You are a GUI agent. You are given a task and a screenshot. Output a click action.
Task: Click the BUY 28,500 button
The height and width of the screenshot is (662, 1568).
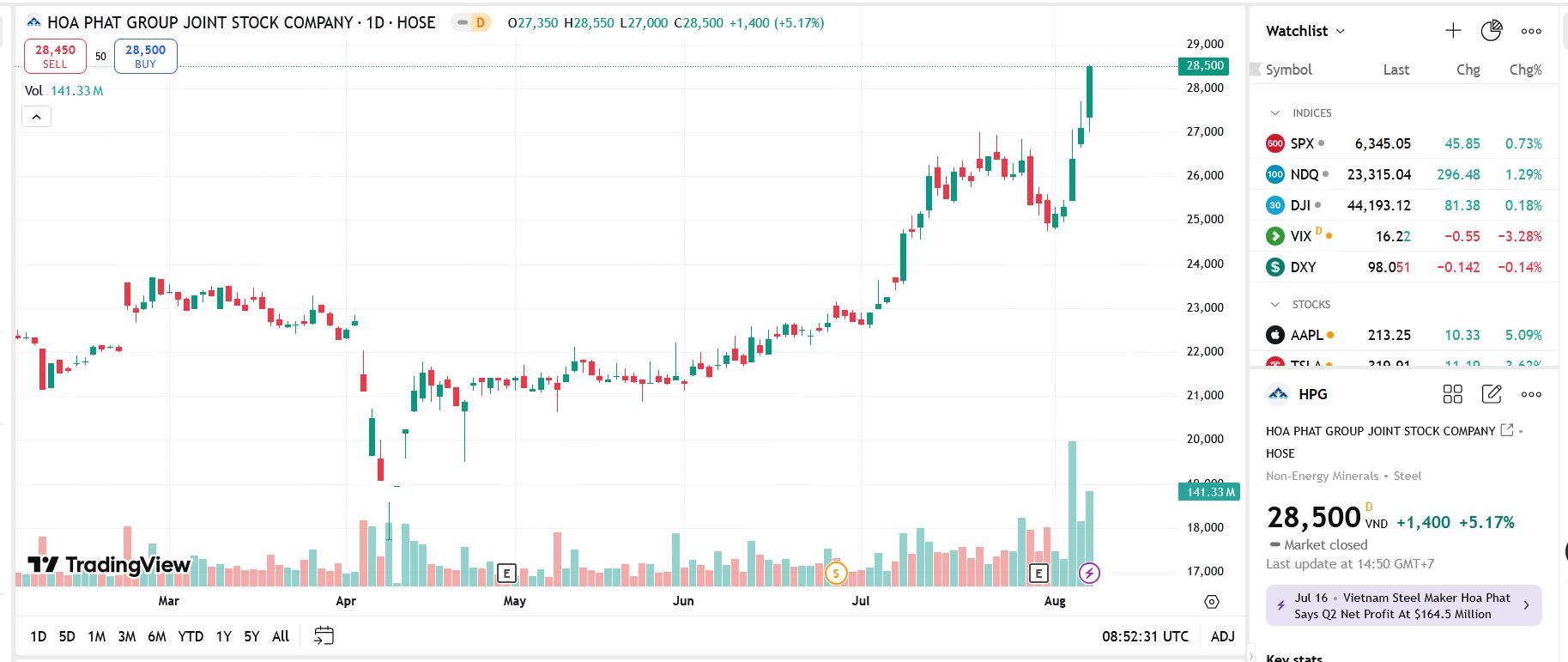[x=145, y=56]
